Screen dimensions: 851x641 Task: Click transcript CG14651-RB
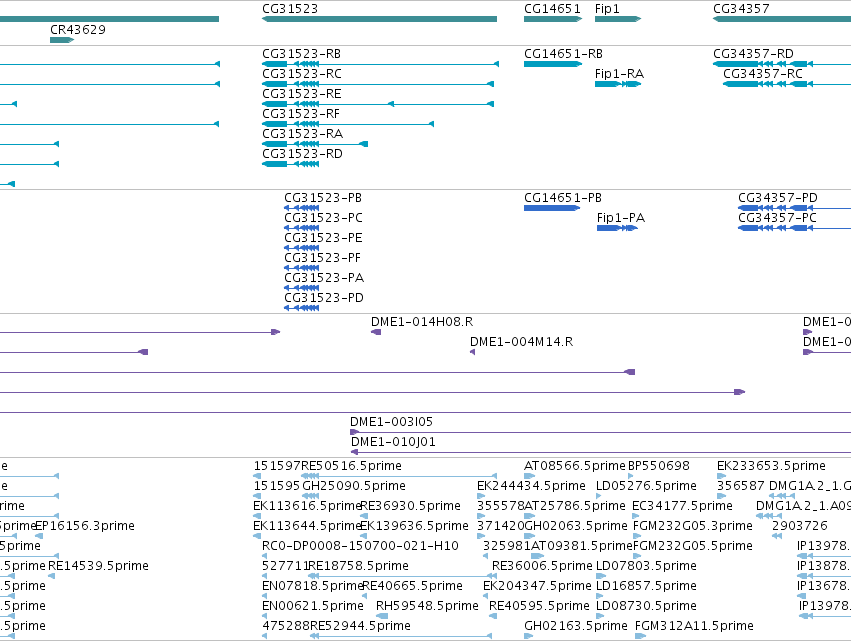pyautogui.click(x=563, y=54)
